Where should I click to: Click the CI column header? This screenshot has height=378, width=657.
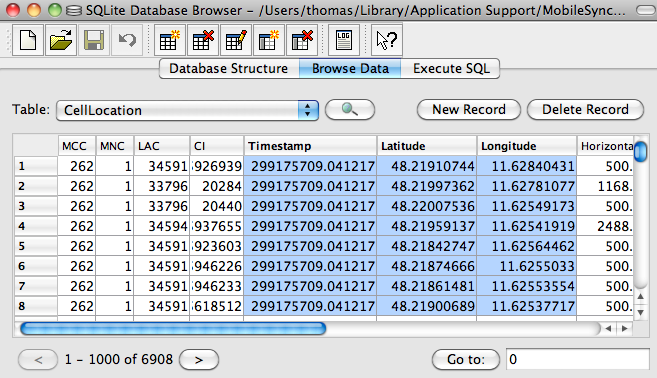pos(217,146)
